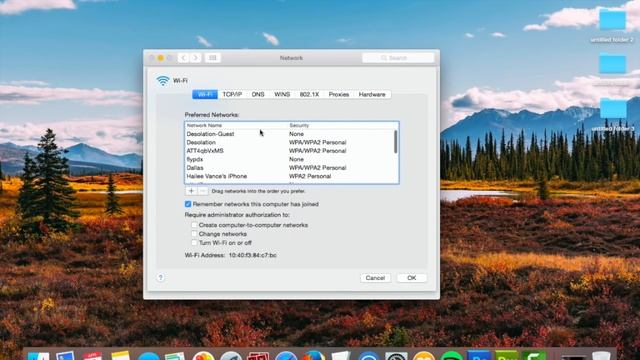This screenshot has width=640, height=360.
Task: Enable 'Change networks' authorization checkbox
Action: (194, 234)
